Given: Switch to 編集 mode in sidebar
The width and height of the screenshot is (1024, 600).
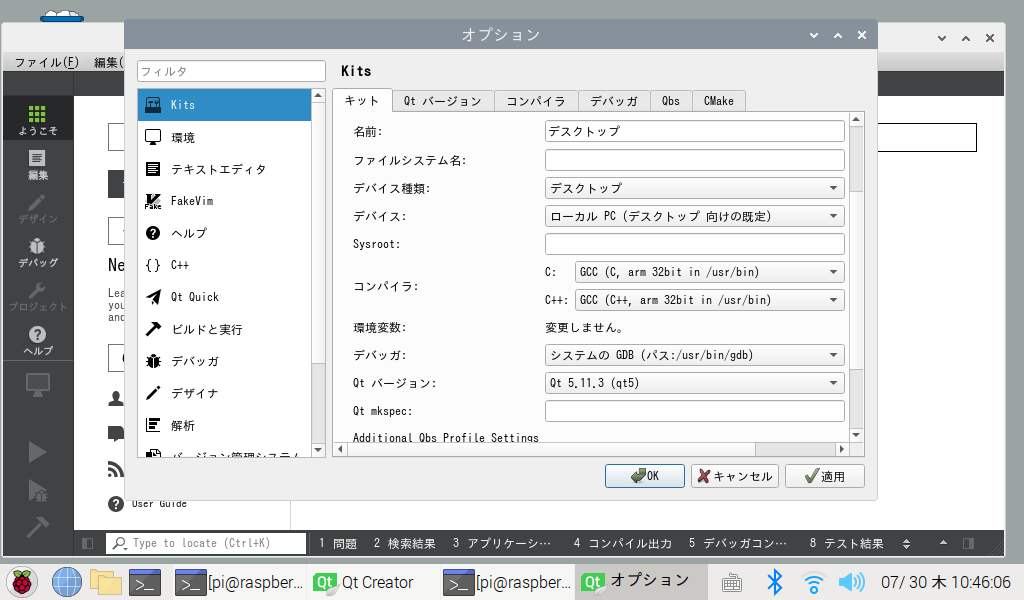Looking at the screenshot, I should (x=38, y=165).
